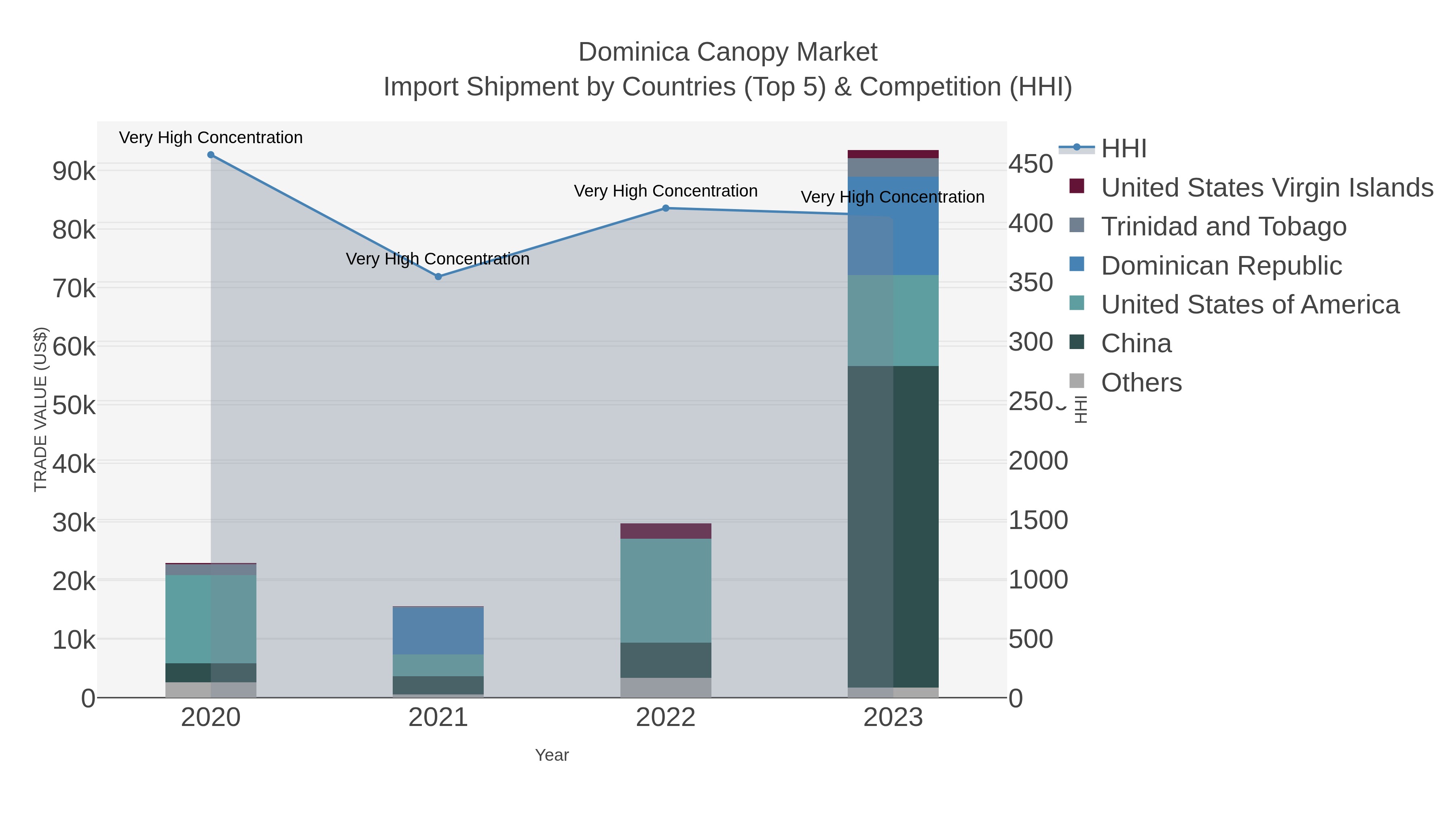The width and height of the screenshot is (1456, 819).
Task: Select the 2022 HHI line marker
Action: [x=665, y=208]
